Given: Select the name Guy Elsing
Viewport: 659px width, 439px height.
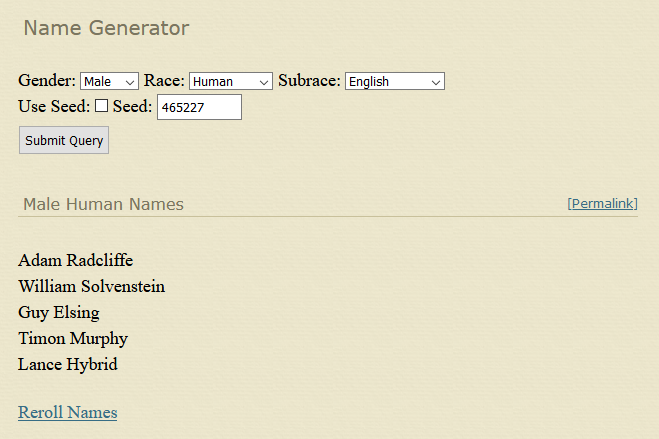Looking at the screenshot, I should 58,313.
